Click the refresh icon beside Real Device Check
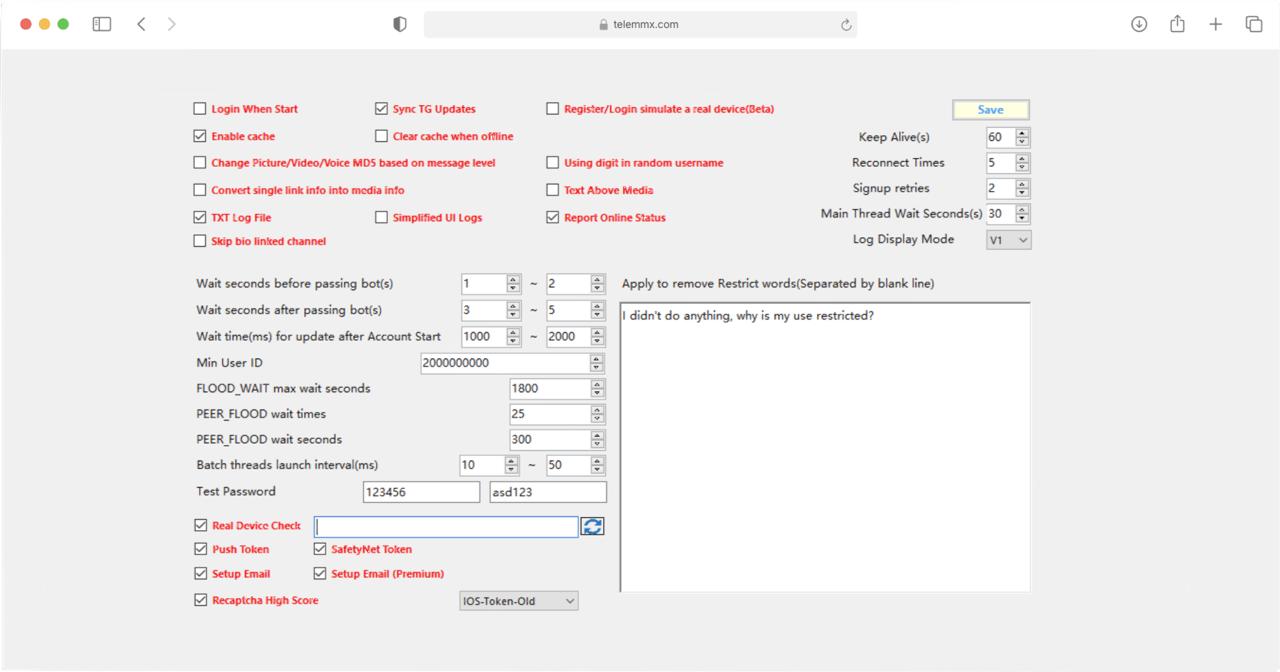Viewport: 1280px width, 672px height. [592, 526]
